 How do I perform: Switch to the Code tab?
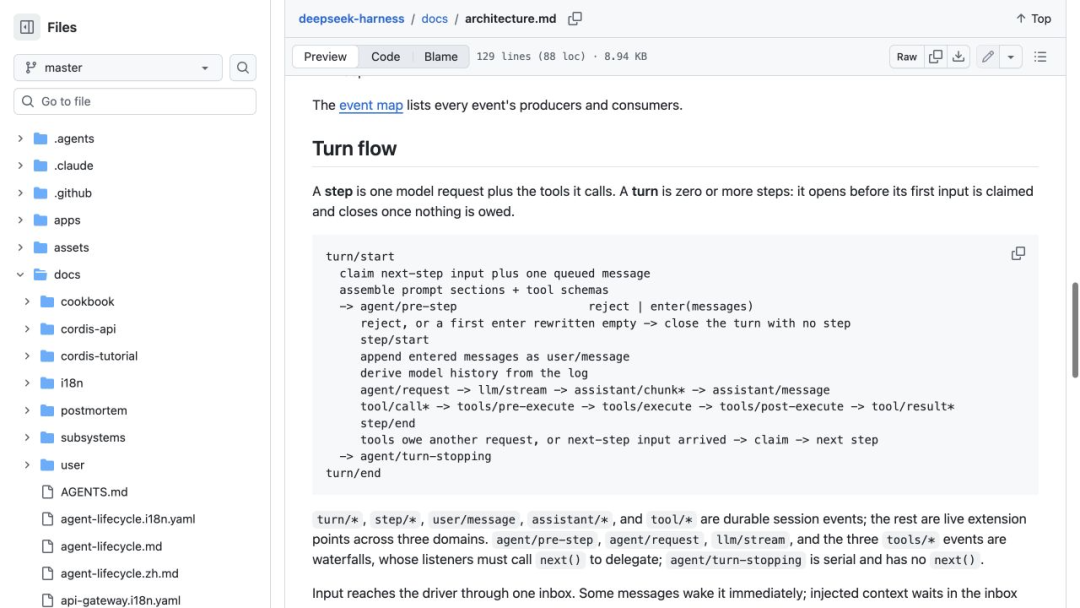[386, 56]
